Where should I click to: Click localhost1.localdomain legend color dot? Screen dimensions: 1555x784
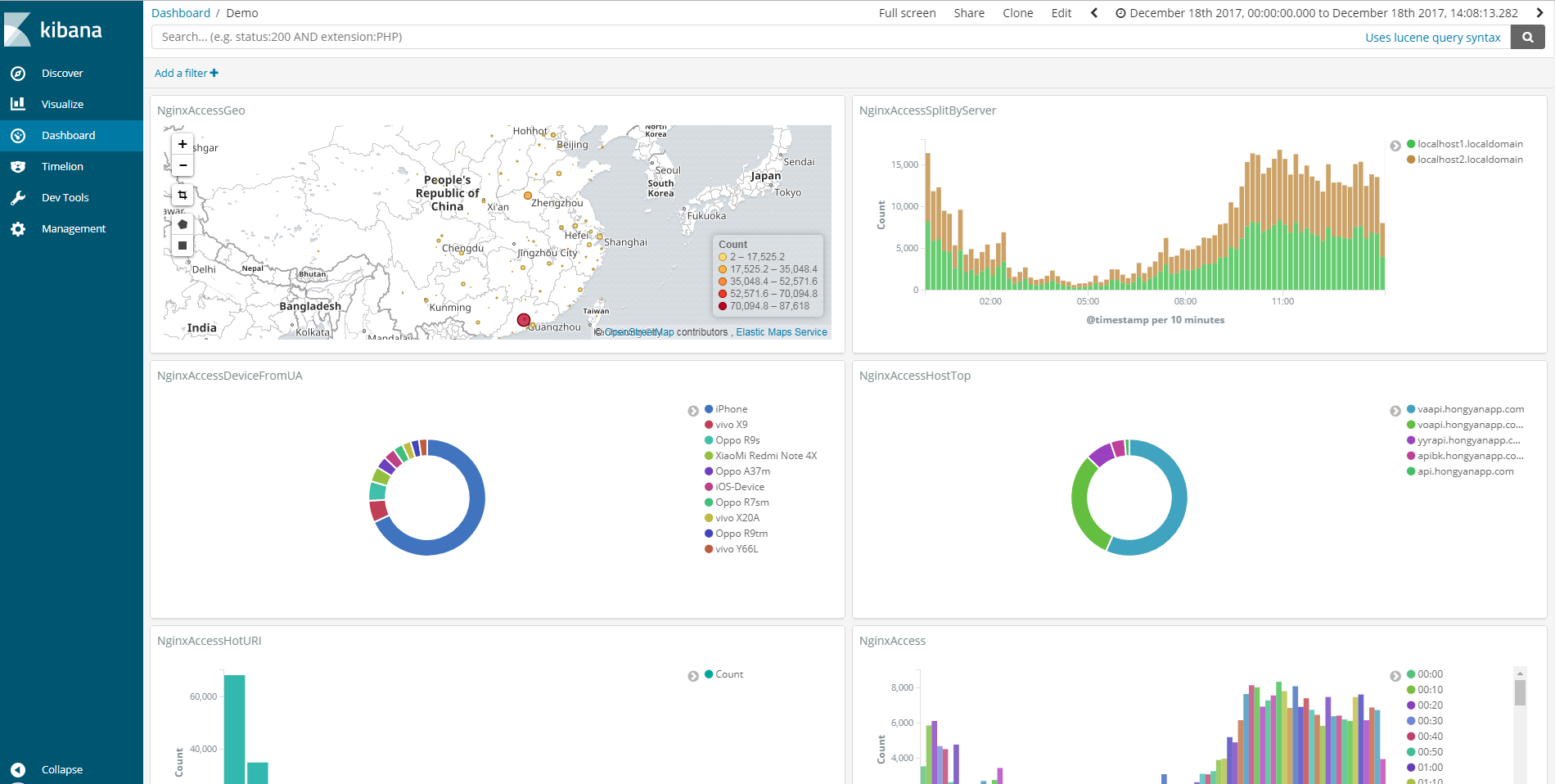pos(1411,144)
